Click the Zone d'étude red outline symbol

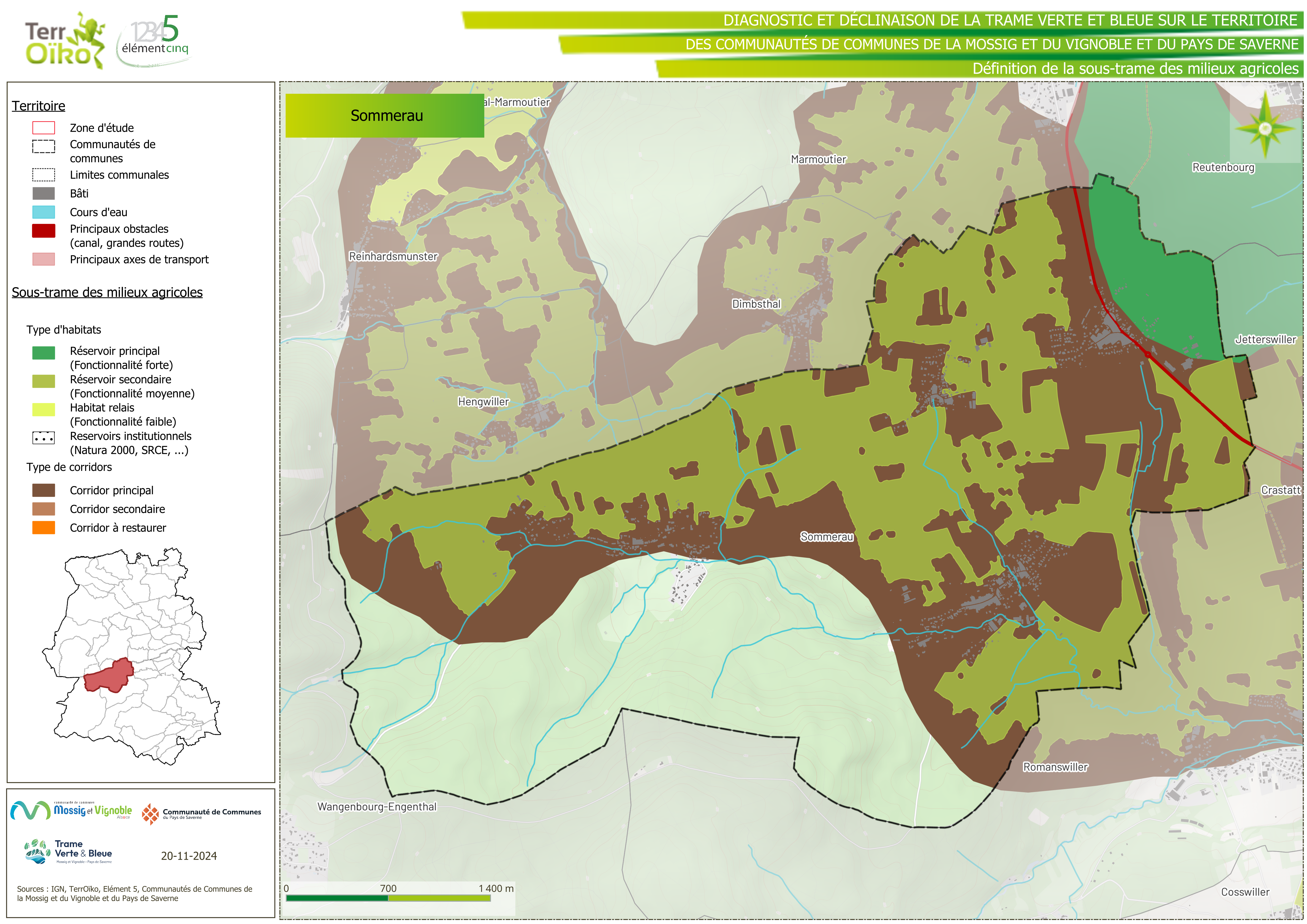(44, 128)
